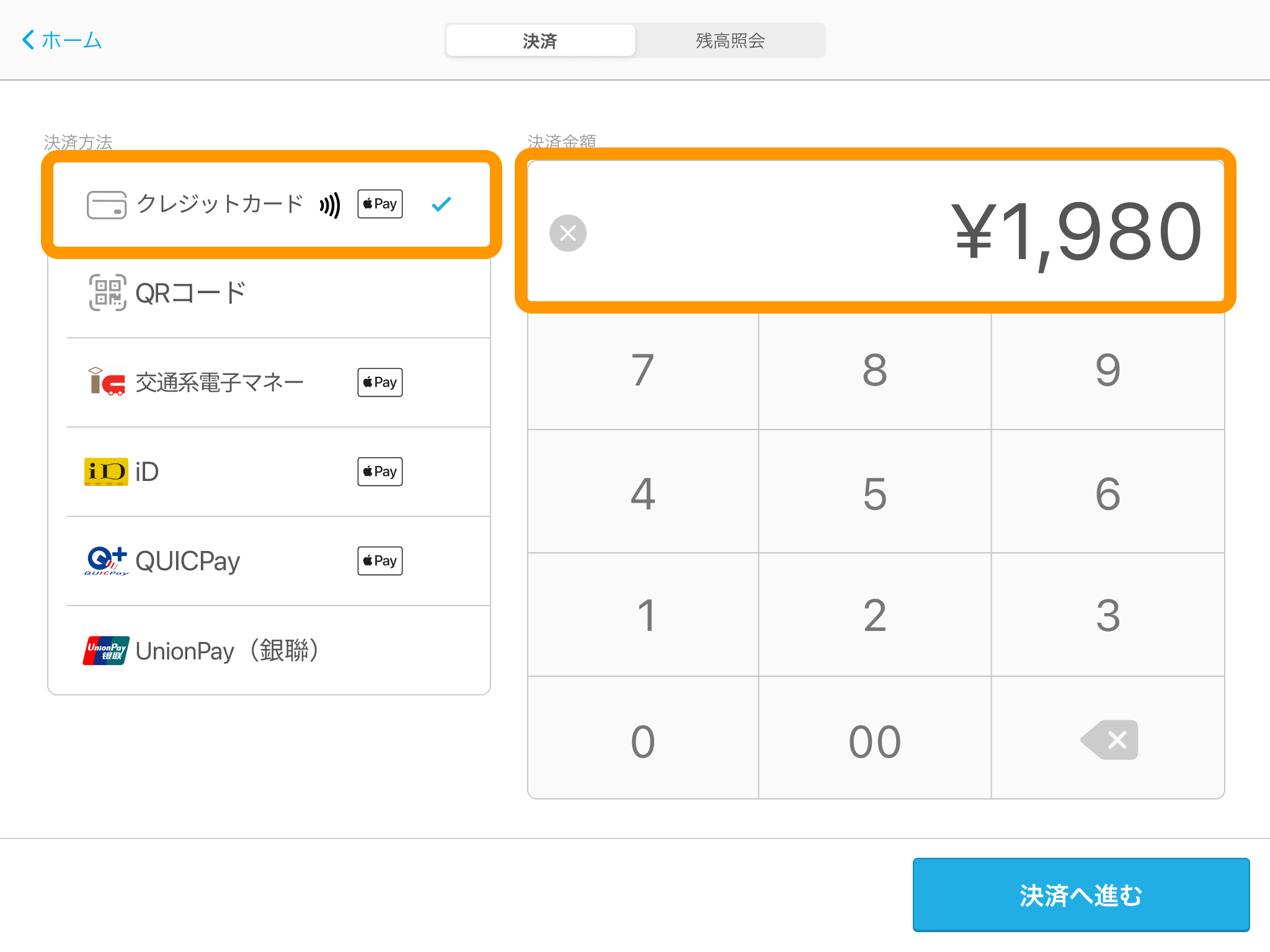Screen dimensions: 1270x952
Task: Select クレジットカード payment method
Action: [x=219, y=204]
